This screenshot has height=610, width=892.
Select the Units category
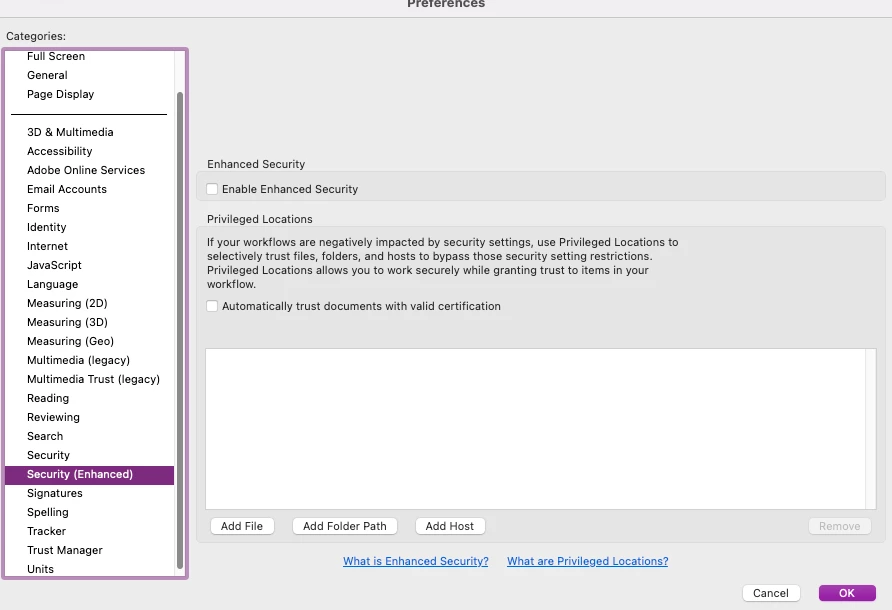click(89, 569)
